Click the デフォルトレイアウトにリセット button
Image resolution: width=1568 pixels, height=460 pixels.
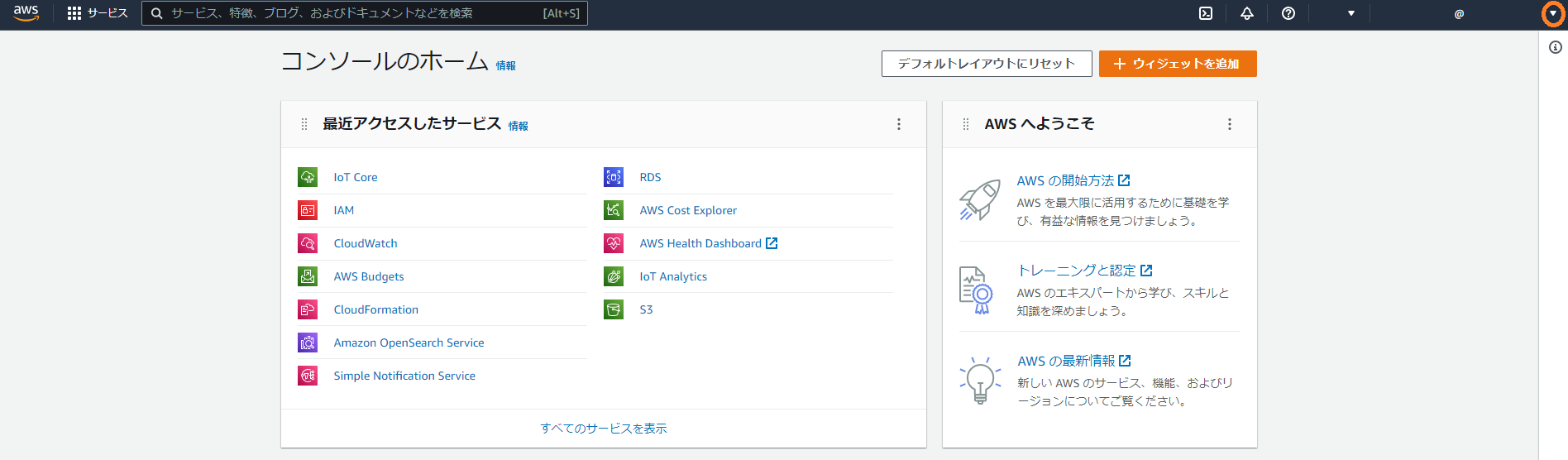pyautogui.click(x=986, y=64)
